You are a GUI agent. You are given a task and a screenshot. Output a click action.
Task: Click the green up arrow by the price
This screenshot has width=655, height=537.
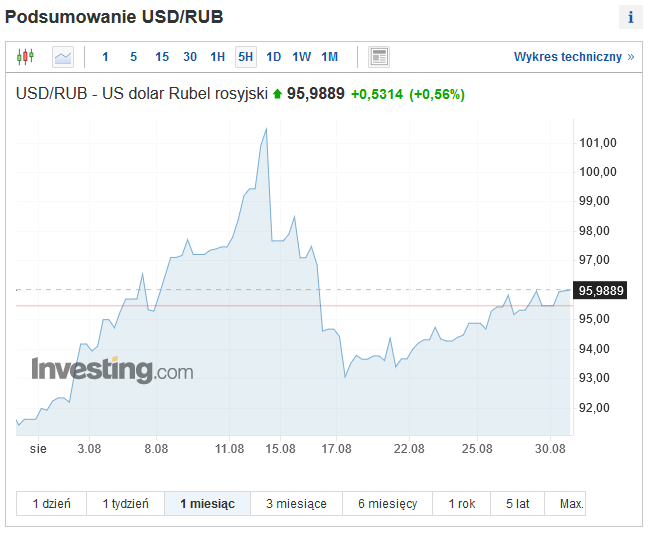[x=277, y=94]
